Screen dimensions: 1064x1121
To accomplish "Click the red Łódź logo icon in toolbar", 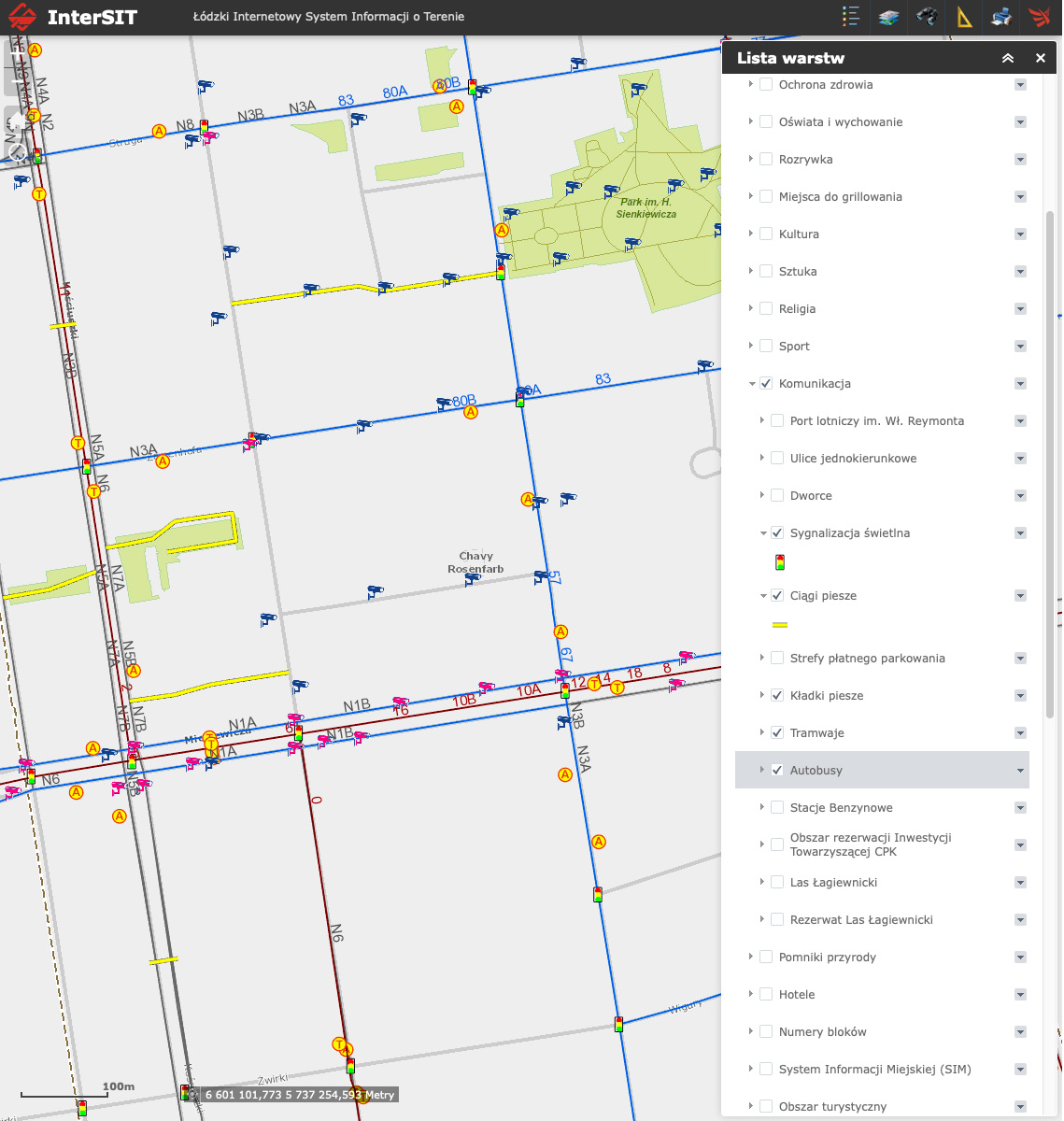I will point(1039,17).
